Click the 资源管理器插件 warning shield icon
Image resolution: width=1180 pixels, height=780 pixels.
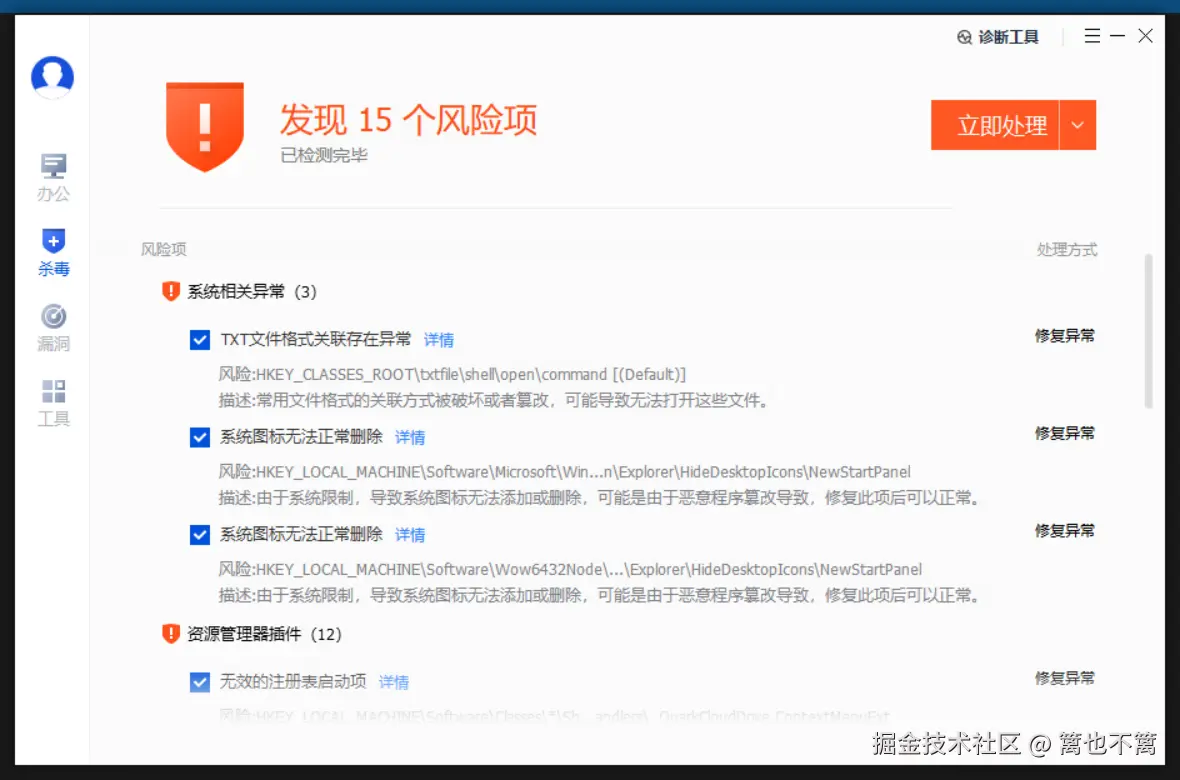(x=171, y=634)
